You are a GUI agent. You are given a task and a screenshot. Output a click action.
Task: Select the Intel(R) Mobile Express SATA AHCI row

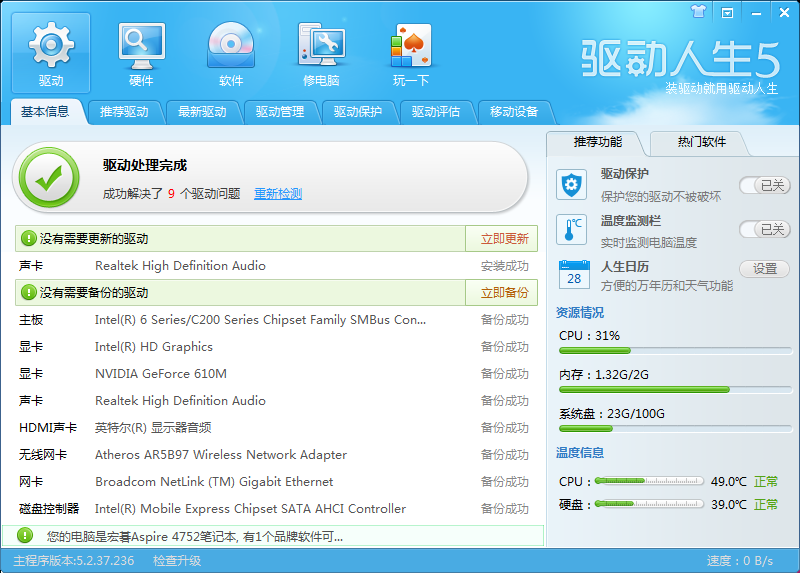point(276,509)
